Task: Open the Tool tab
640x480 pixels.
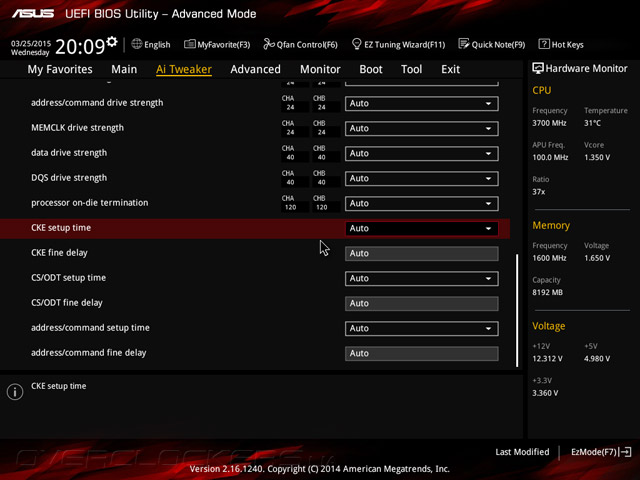Action: [411, 69]
